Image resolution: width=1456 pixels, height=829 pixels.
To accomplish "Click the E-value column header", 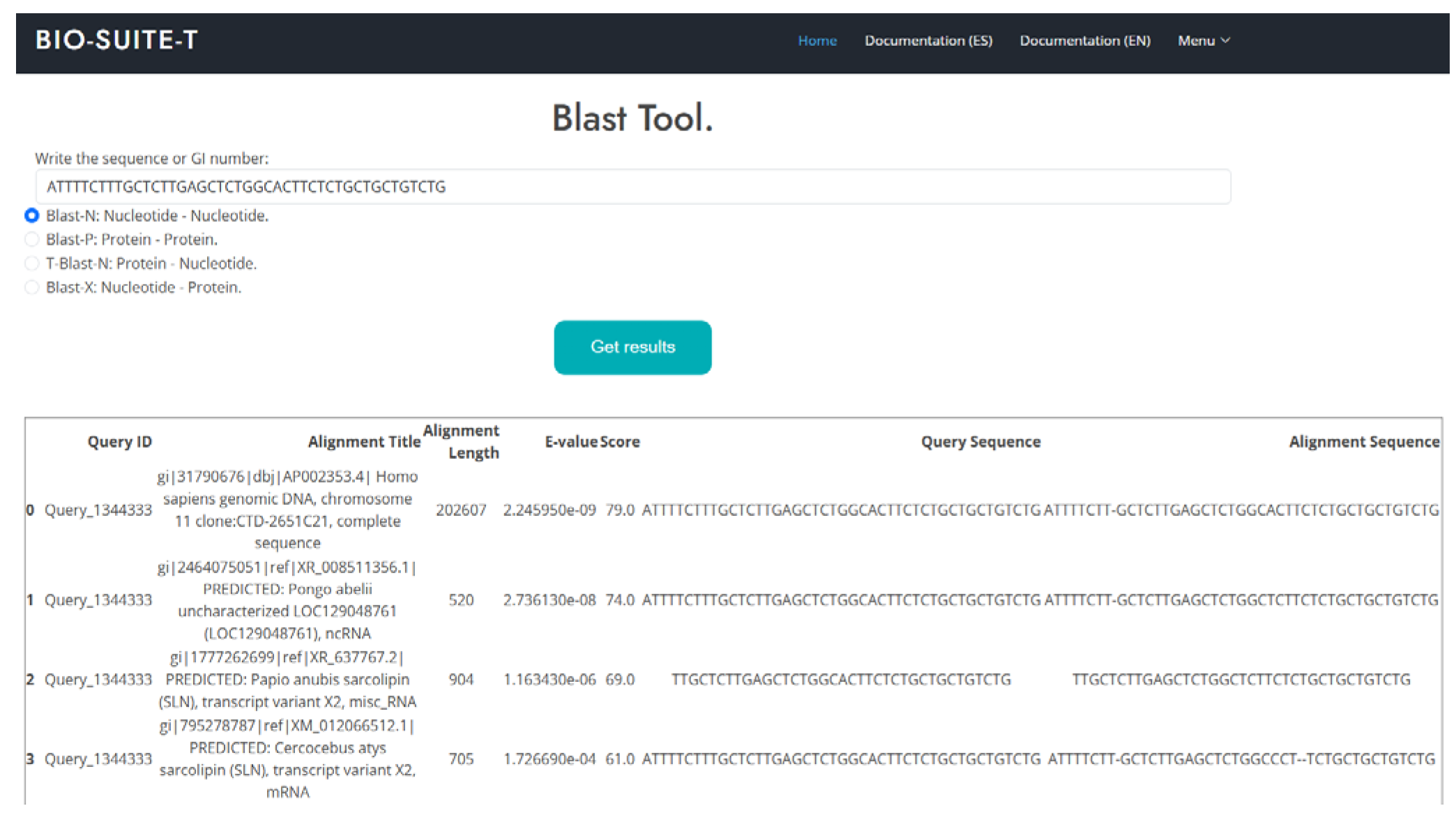I will pyautogui.click(x=571, y=441).
